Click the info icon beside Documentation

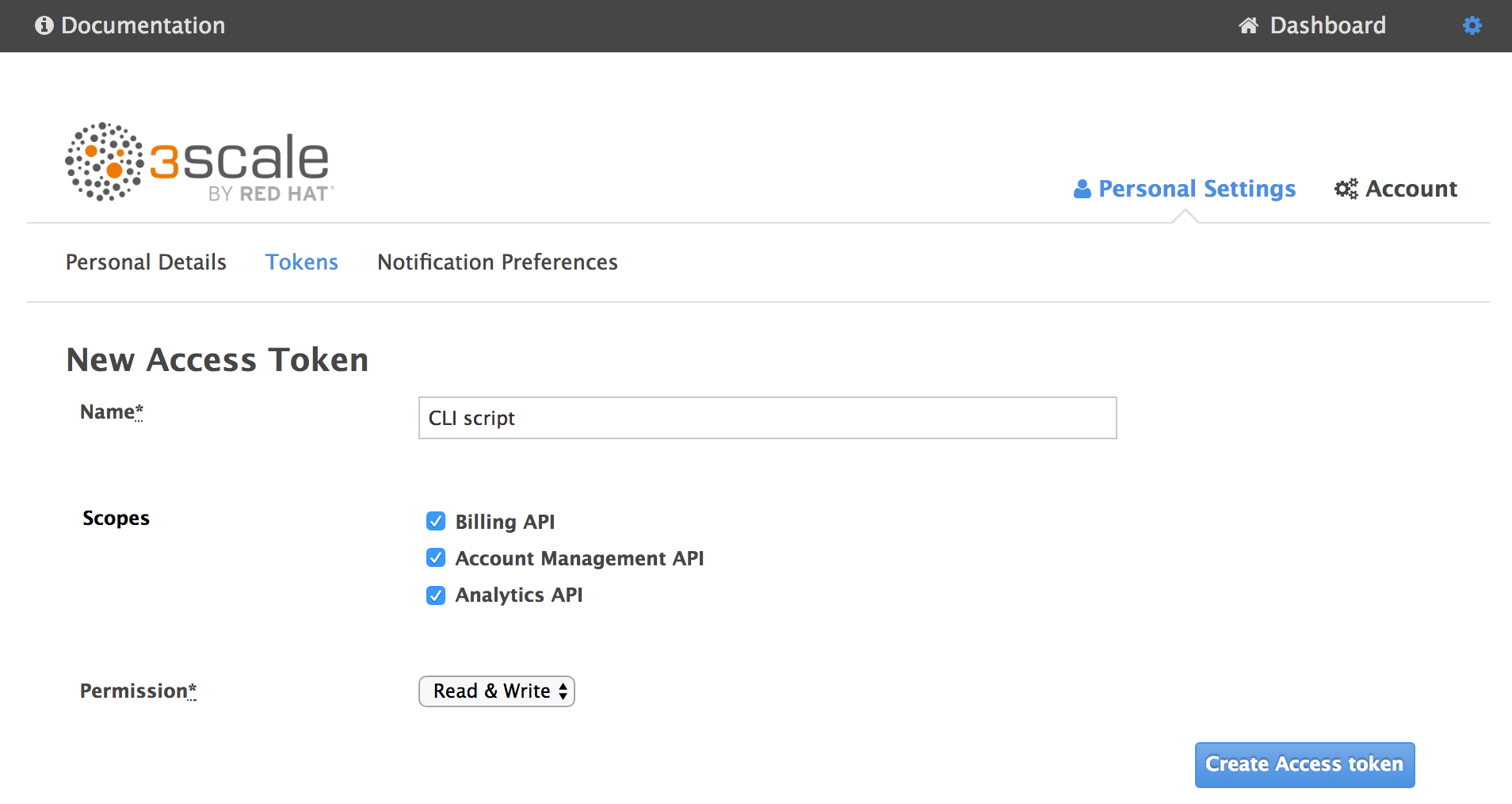click(45, 25)
